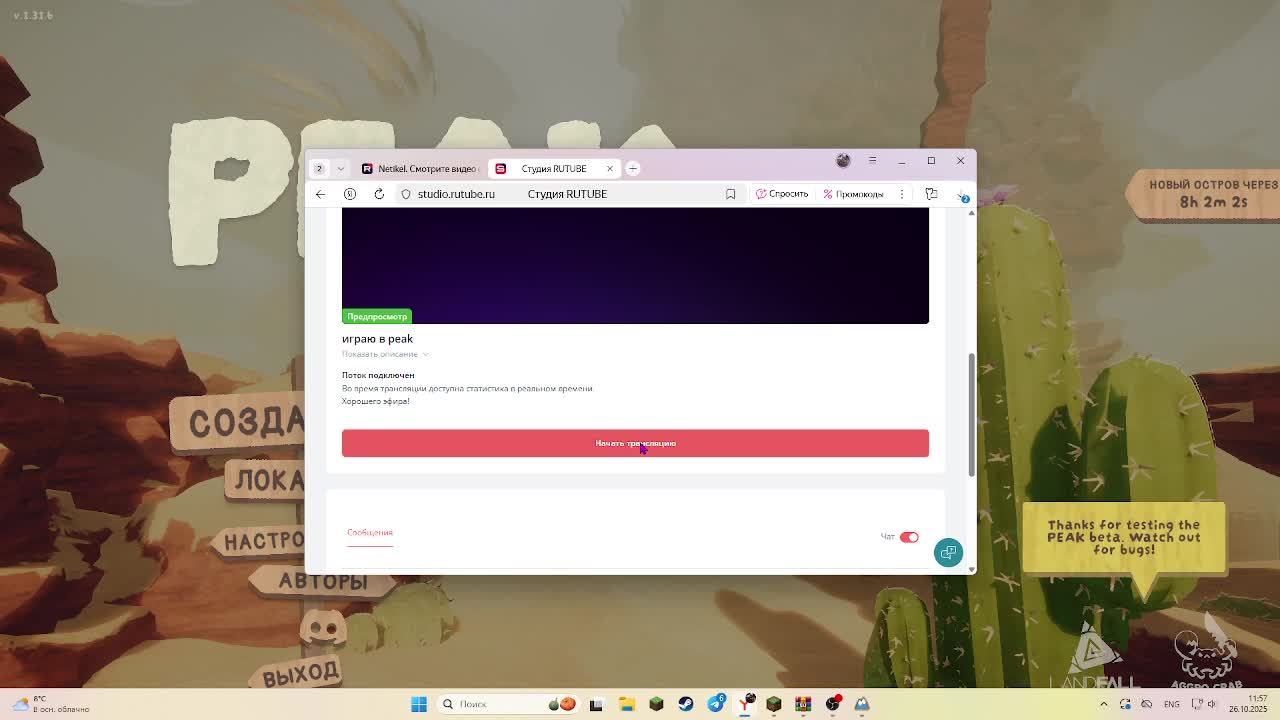Click the Поток подключен status text

click(x=378, y=375)
